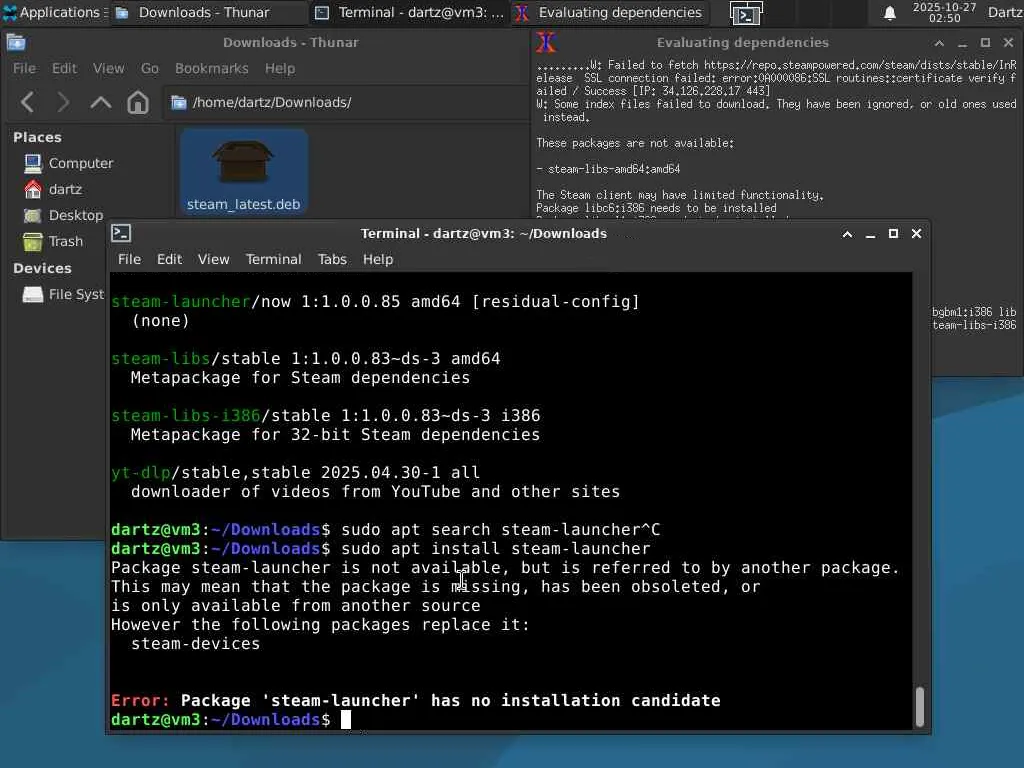
Task: Open Terminal Help menu
Action: point(378,259)
